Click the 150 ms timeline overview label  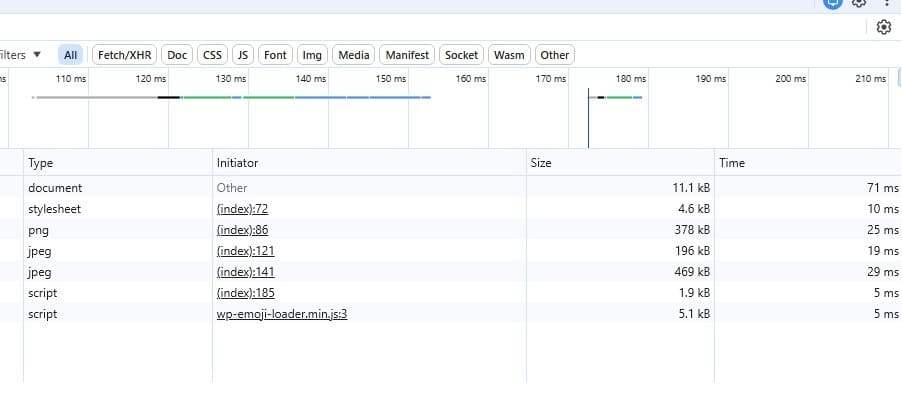pyautogui.click(x=391, y=79)
